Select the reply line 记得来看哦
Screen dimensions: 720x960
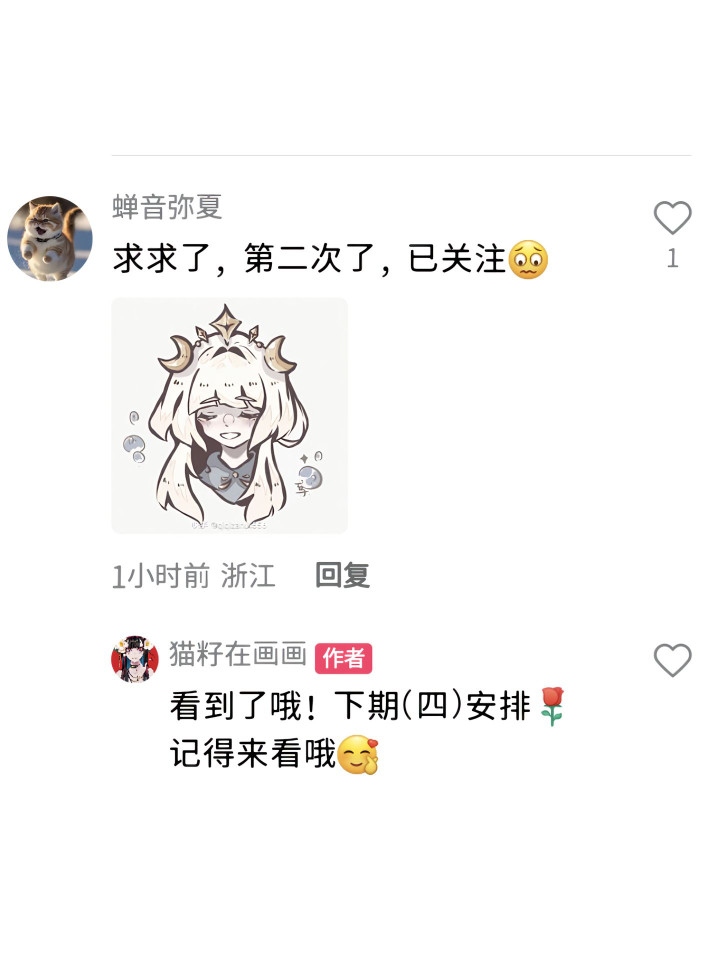coord(253,754)
